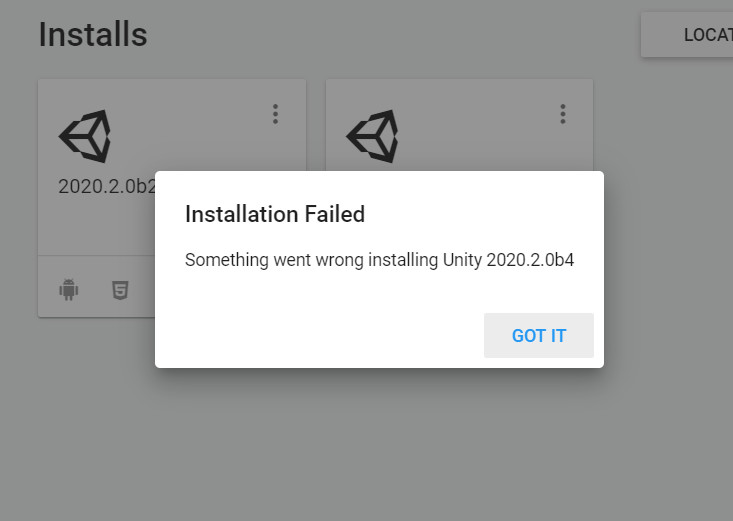Image resolution: width=733 pixels, height=521 pixels.
Task: Click the Unity logo on the second install card
Action: (373, 136)
